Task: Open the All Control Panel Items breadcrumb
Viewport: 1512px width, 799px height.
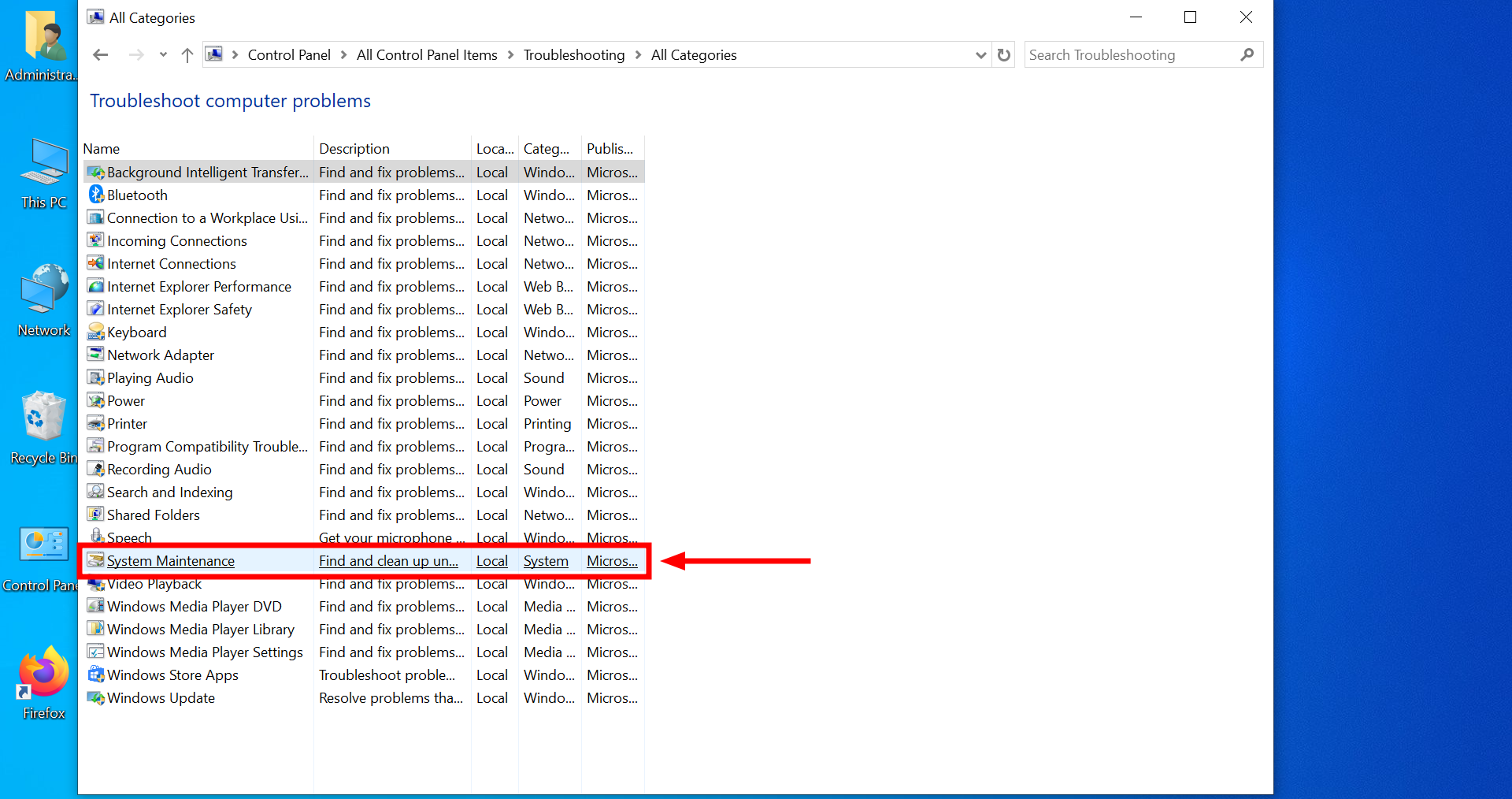Action: click(427, 55)
